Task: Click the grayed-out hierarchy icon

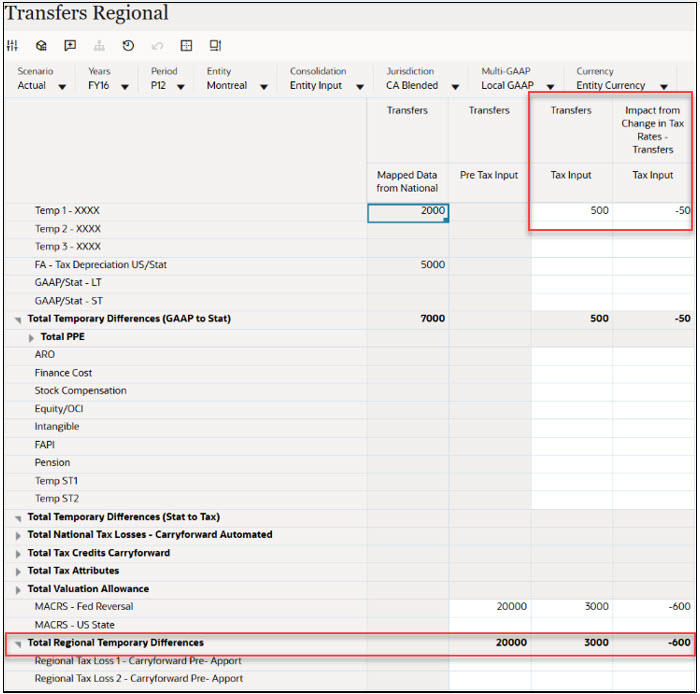Action: click(x=99, y=45)
